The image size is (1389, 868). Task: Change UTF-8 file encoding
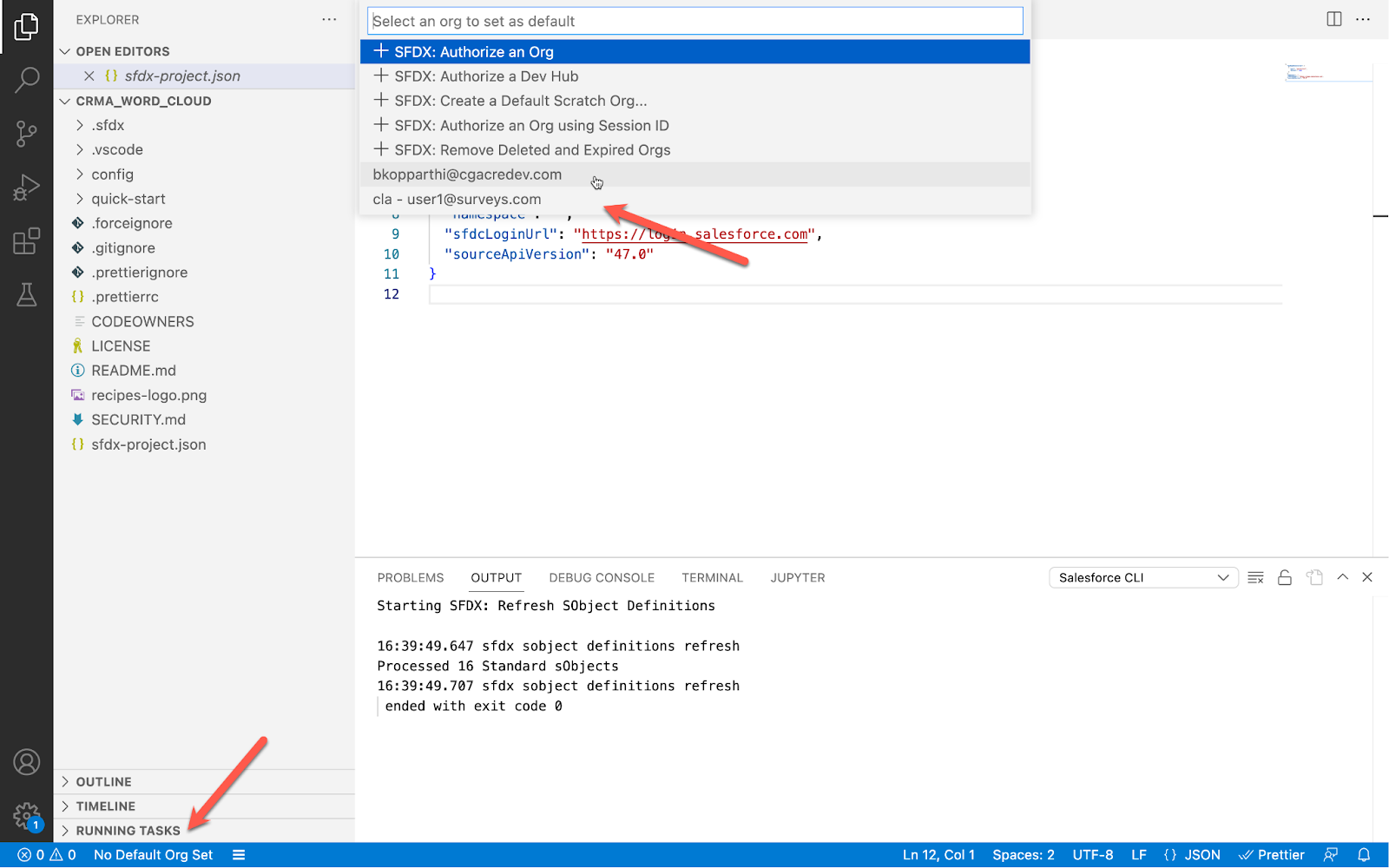point(1093,855)
